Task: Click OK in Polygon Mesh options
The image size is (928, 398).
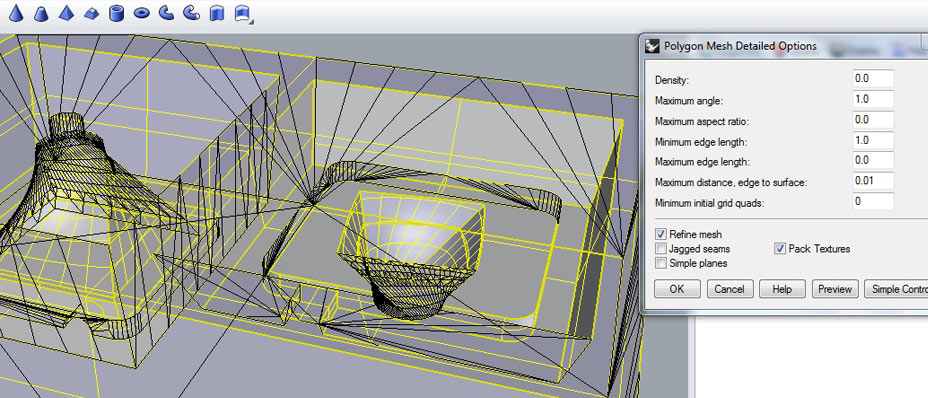Action: tap(677, 289)
